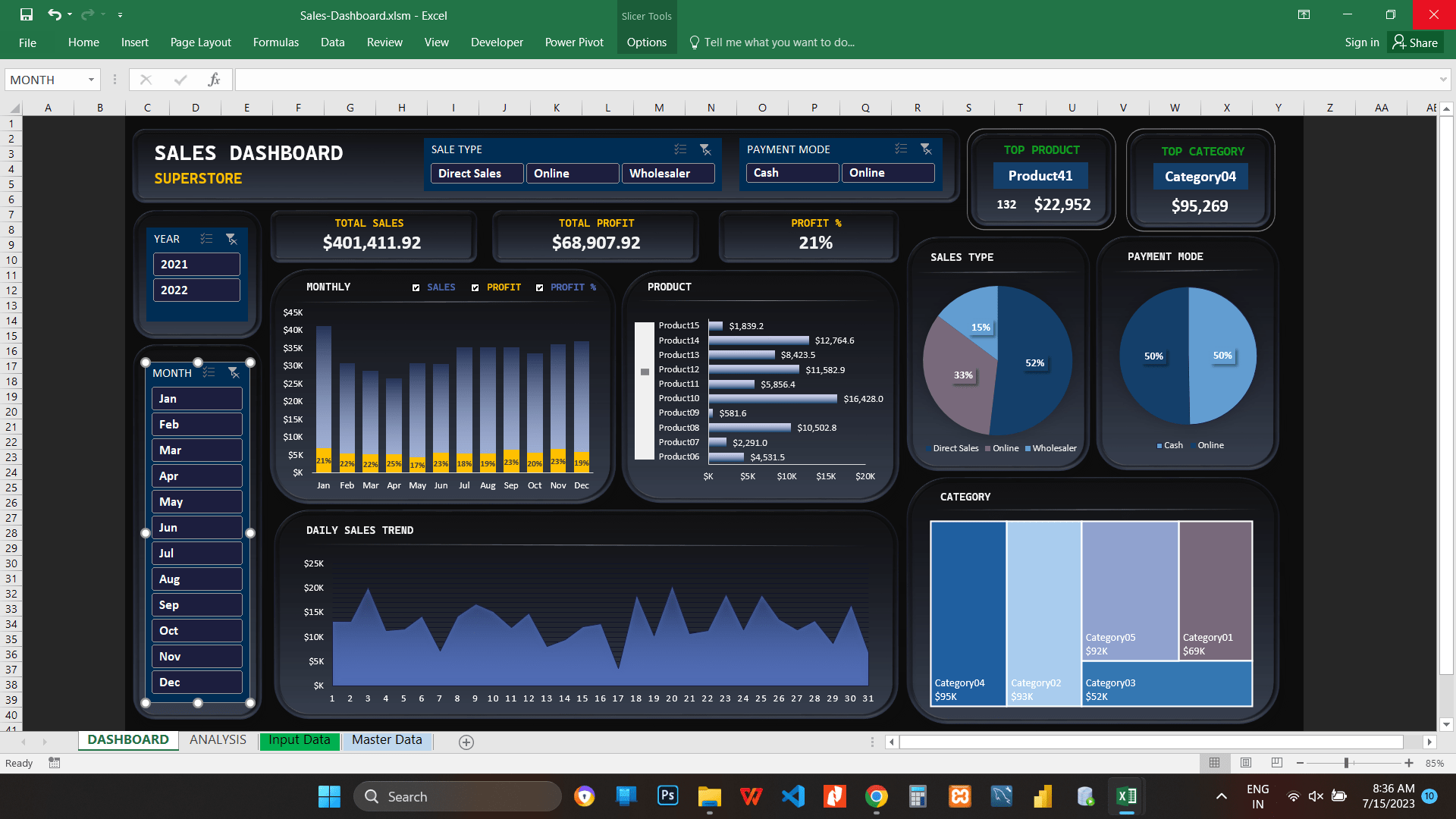Click the Save icon in title bar
The image size is (1456, 819).
[x=27, y=14]
